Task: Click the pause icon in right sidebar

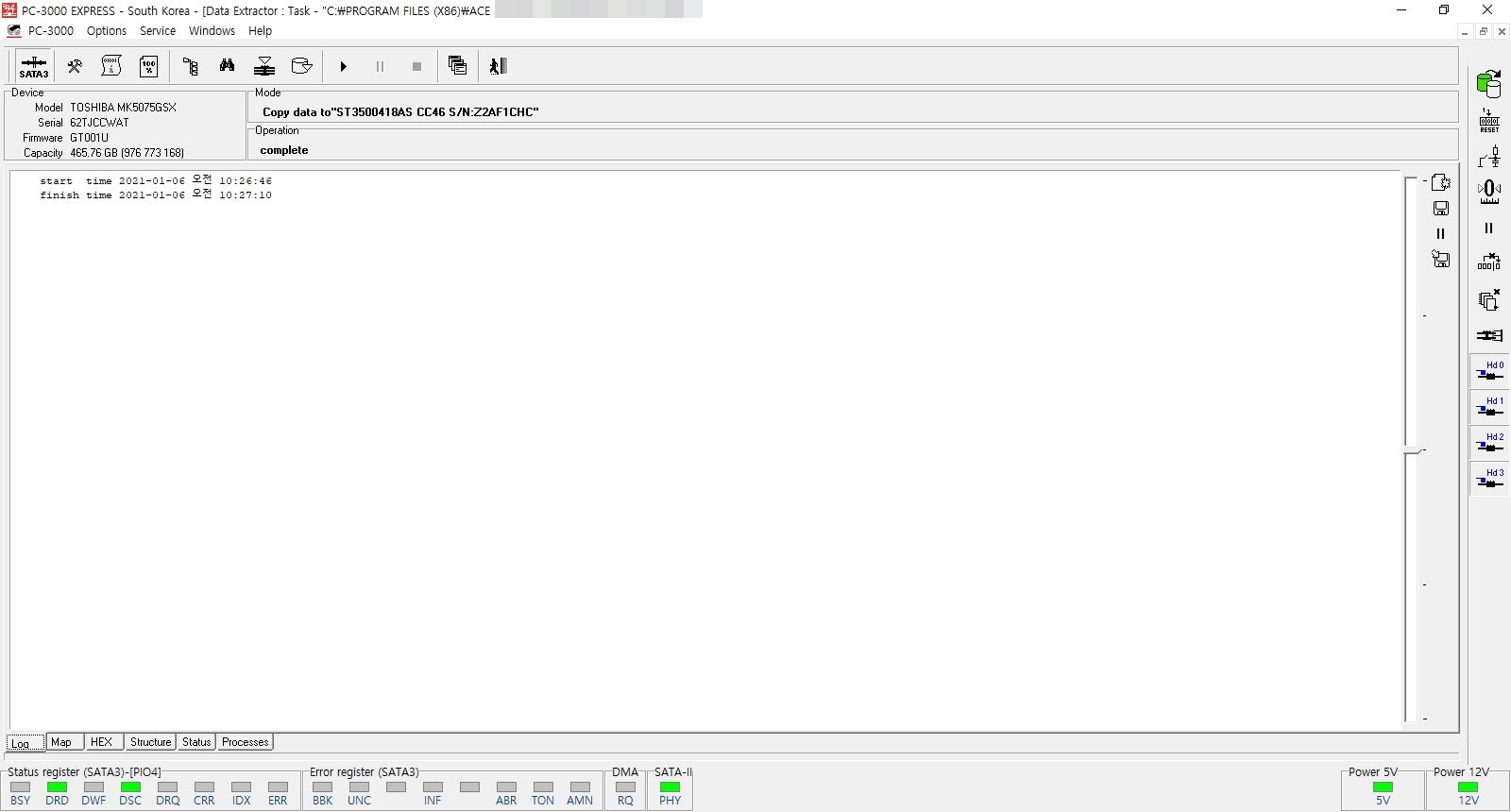Action: pos(1489,228)
